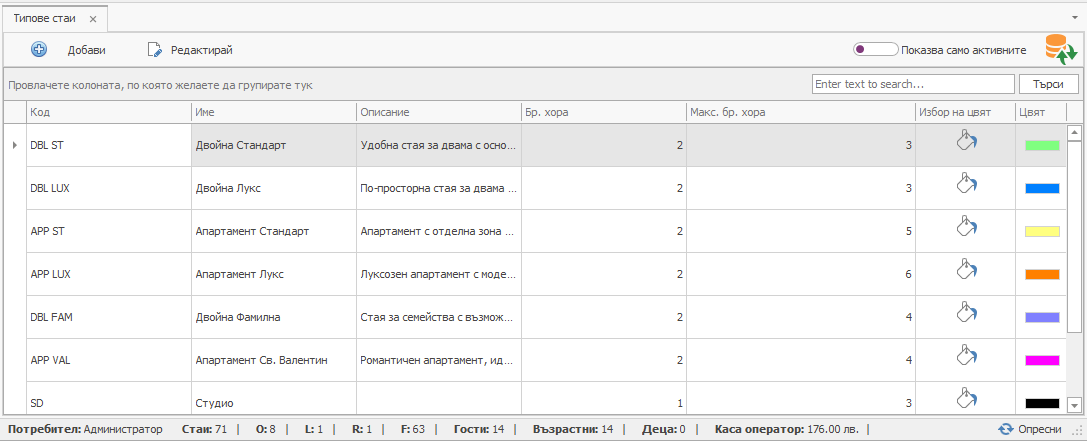Open color picker for APP ST row

pyautogui.click(x=965, y=228)
